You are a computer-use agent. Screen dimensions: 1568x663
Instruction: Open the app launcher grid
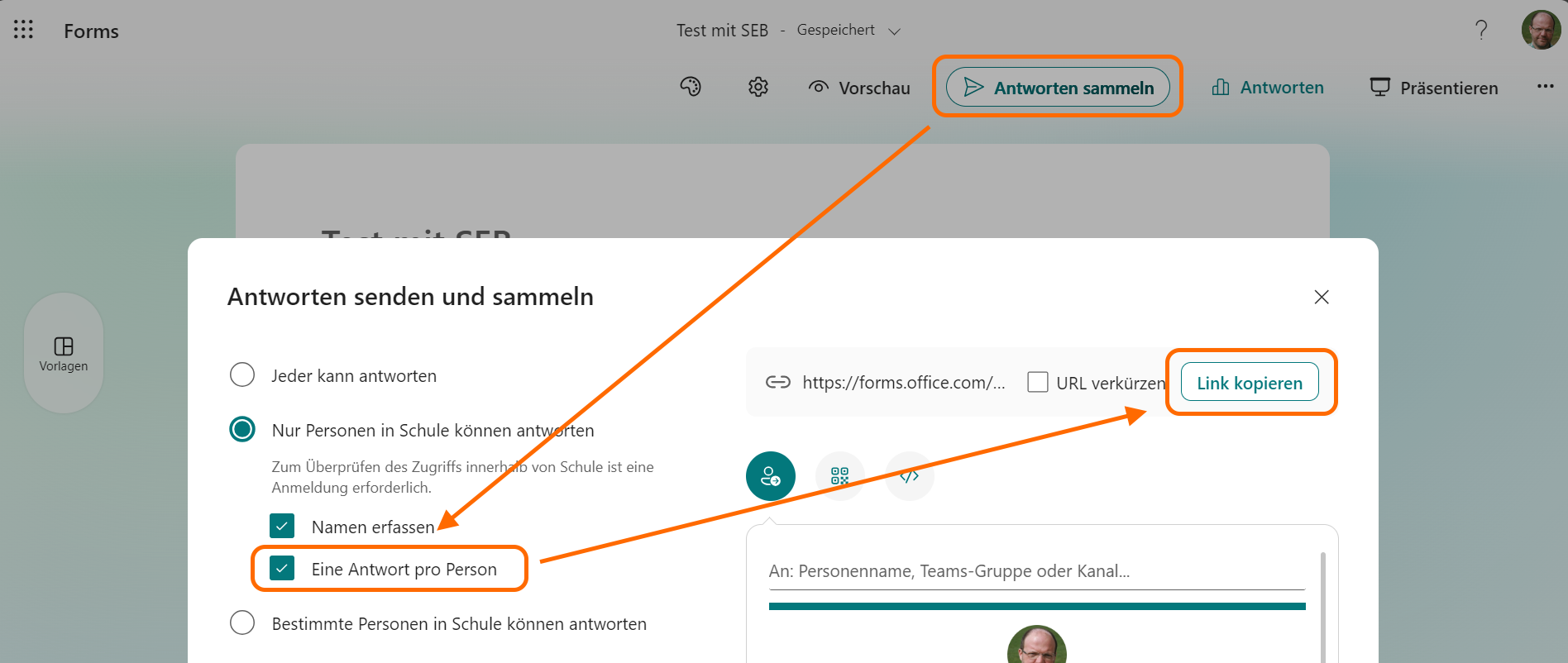pos(23,31)
